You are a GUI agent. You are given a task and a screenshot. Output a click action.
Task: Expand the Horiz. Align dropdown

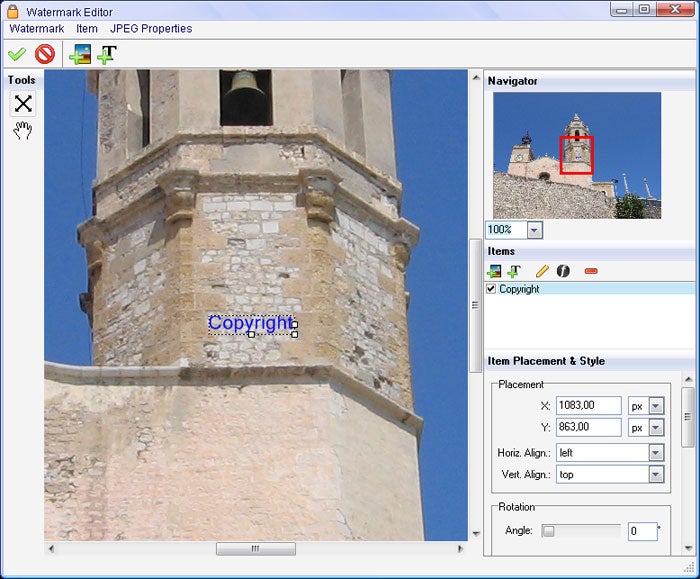pos(656,452)
